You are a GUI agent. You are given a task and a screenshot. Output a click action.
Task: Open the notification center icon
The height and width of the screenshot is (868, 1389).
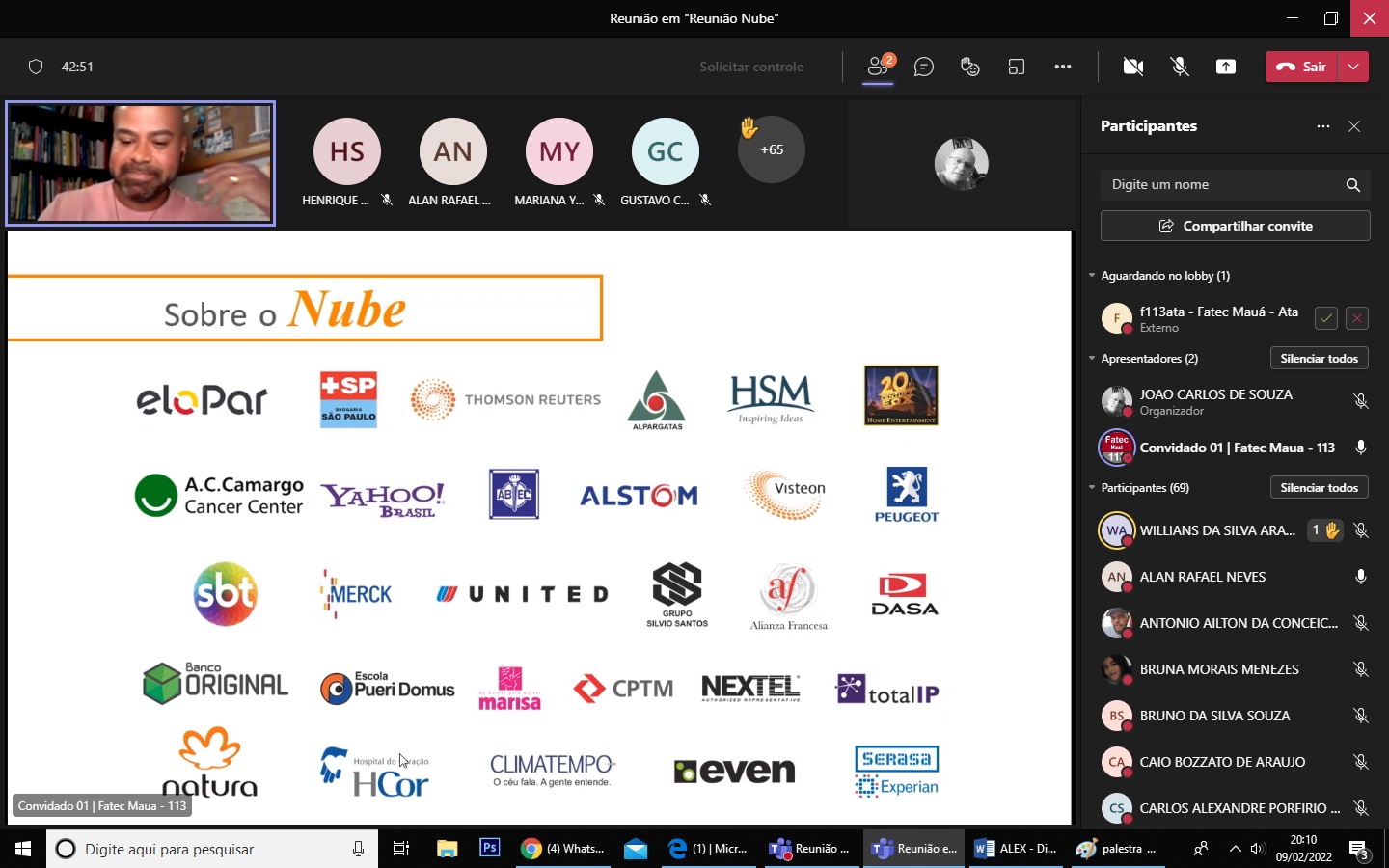(1360, 850)
